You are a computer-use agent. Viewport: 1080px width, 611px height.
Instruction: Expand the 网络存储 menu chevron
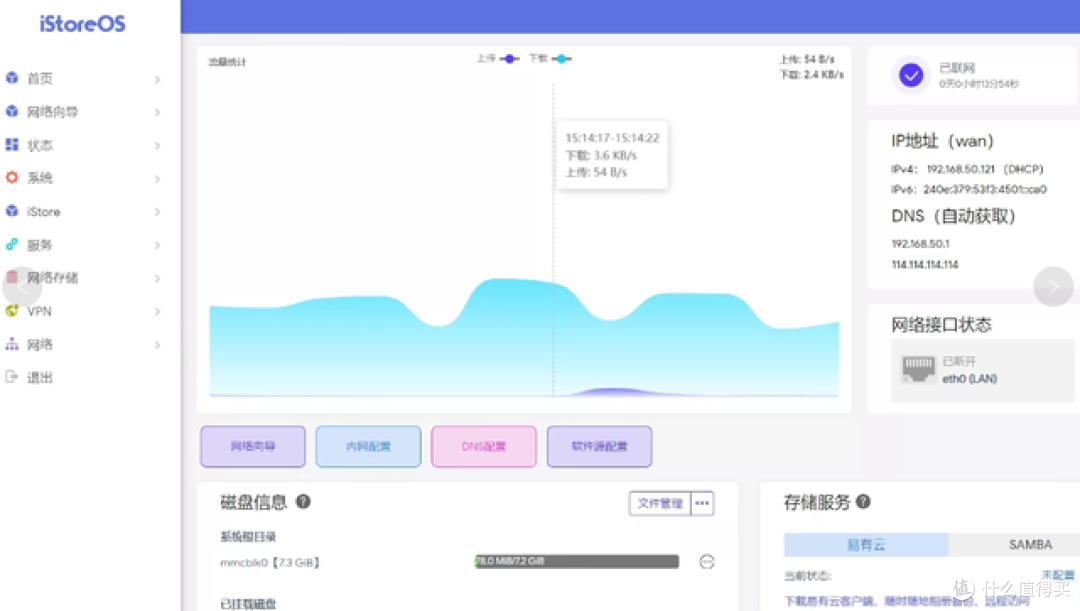coord(157,278)
